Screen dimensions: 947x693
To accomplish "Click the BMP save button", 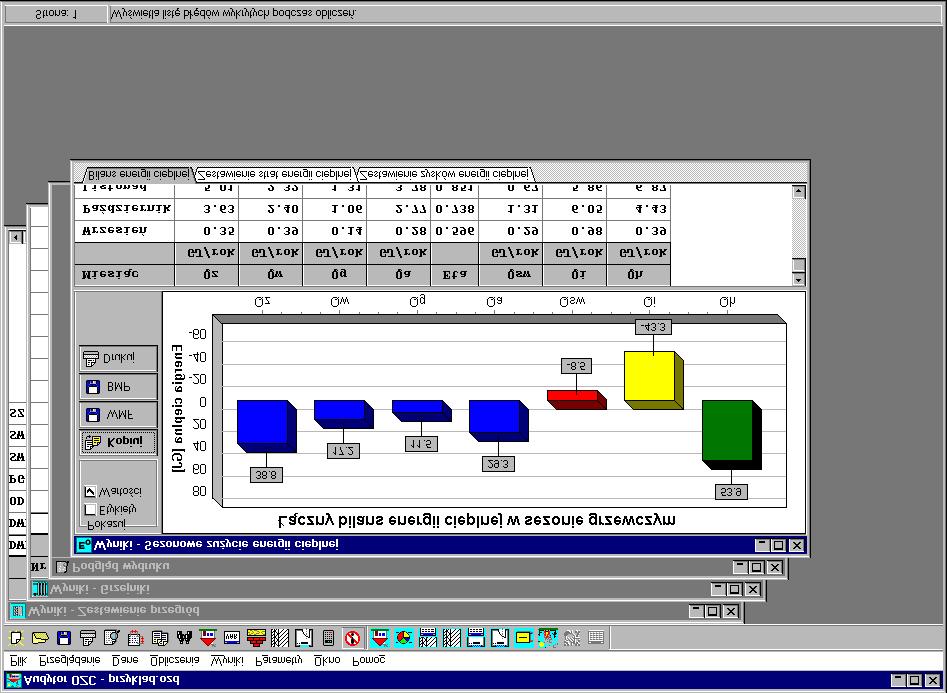I will [x=118, y=387].
